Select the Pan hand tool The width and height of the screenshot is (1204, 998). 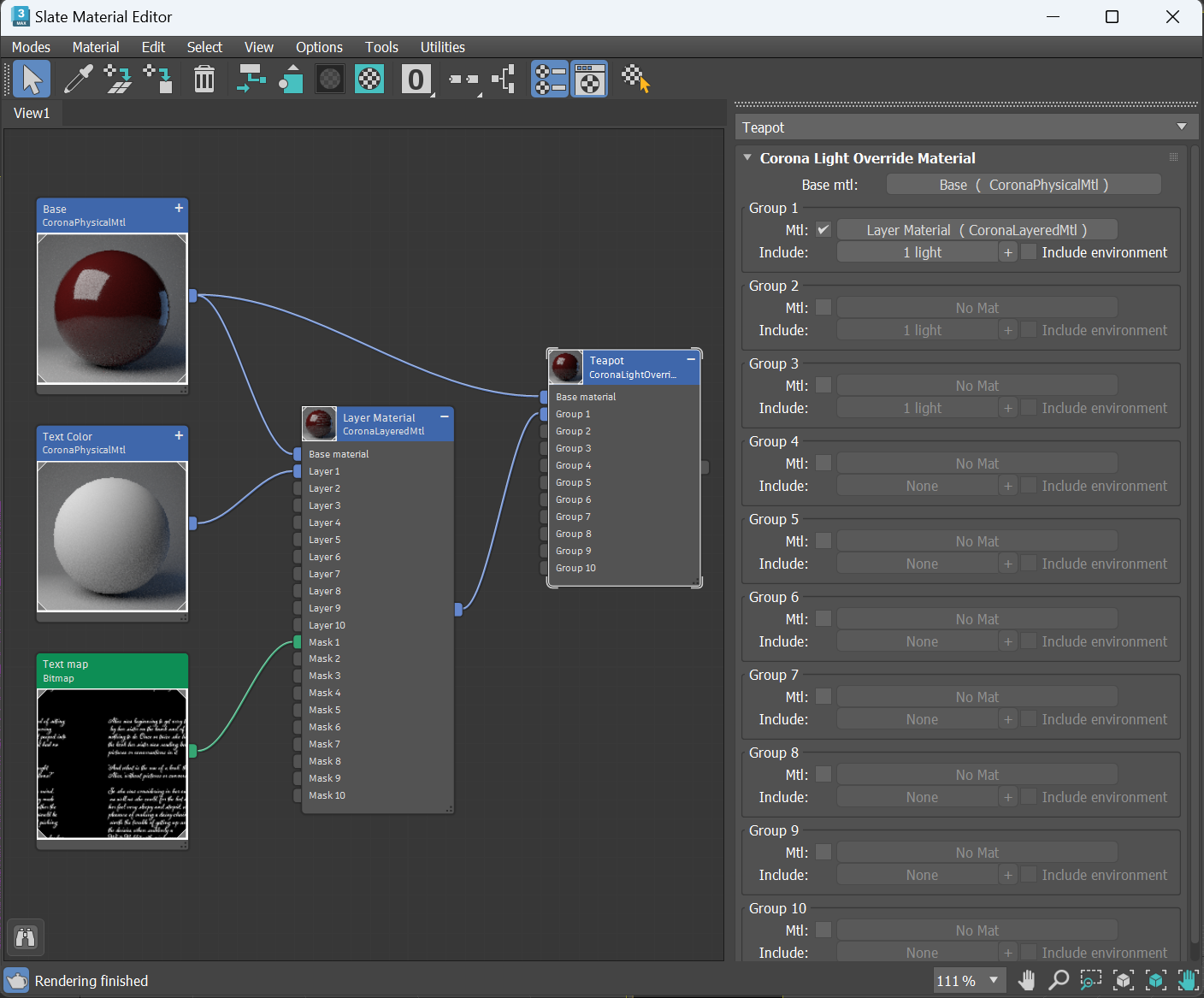click(x=1027, y=980)
